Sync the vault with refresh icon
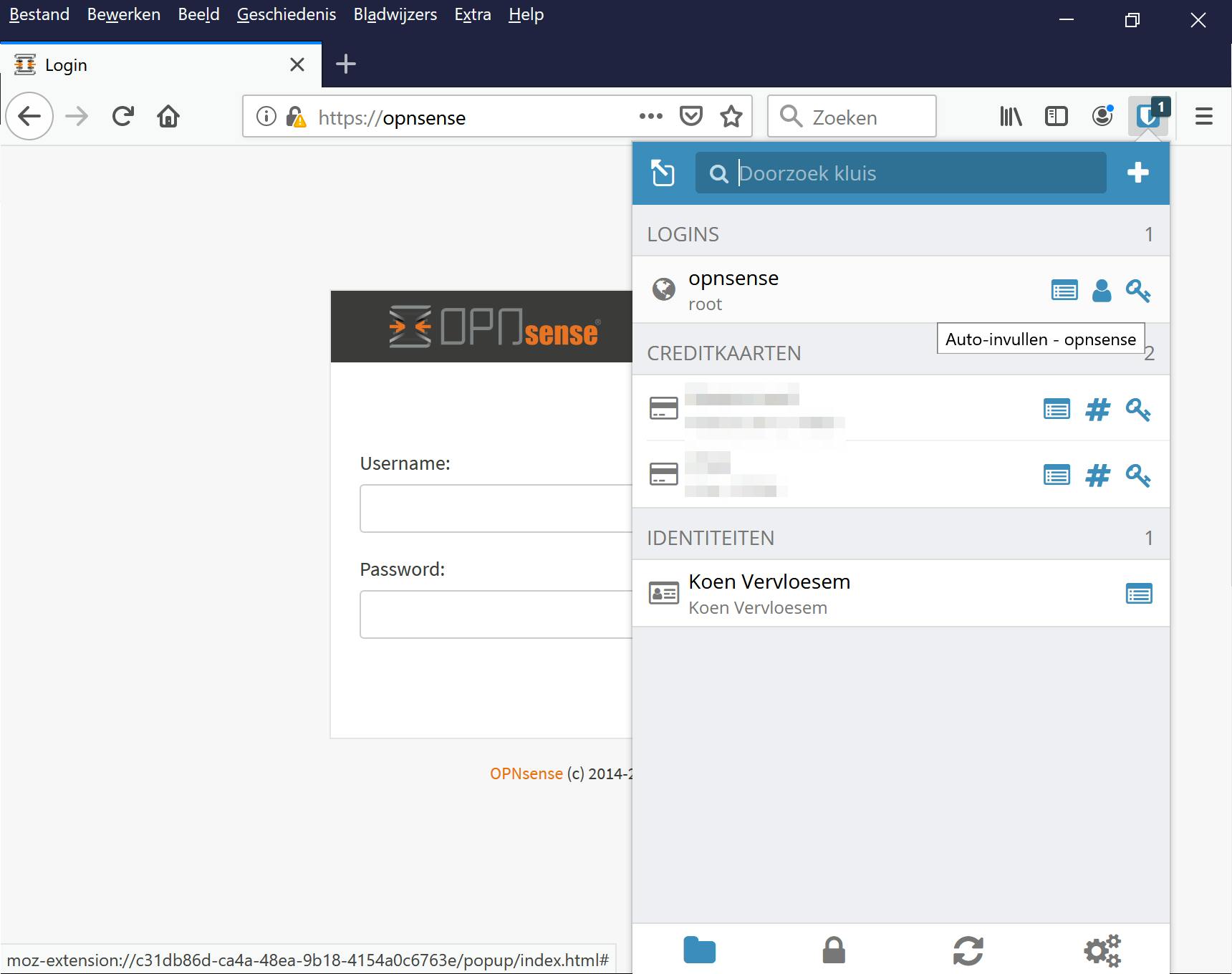 coord(968,950)
